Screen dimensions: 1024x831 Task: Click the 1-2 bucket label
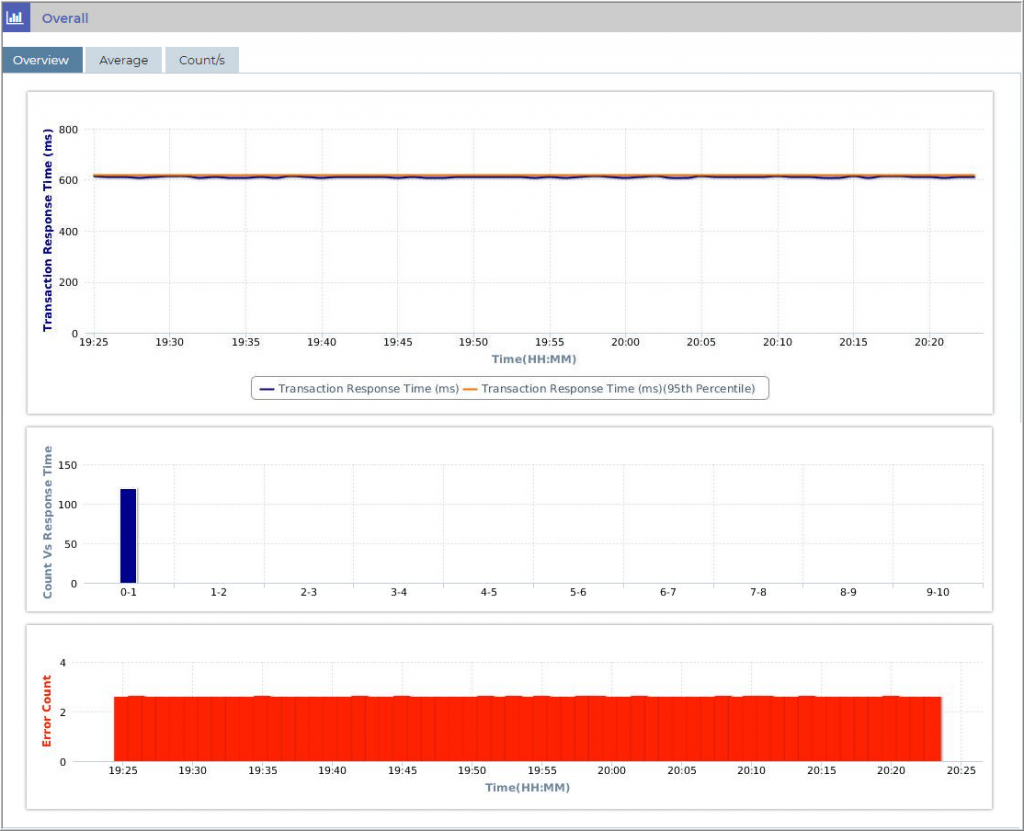point(218,592)
